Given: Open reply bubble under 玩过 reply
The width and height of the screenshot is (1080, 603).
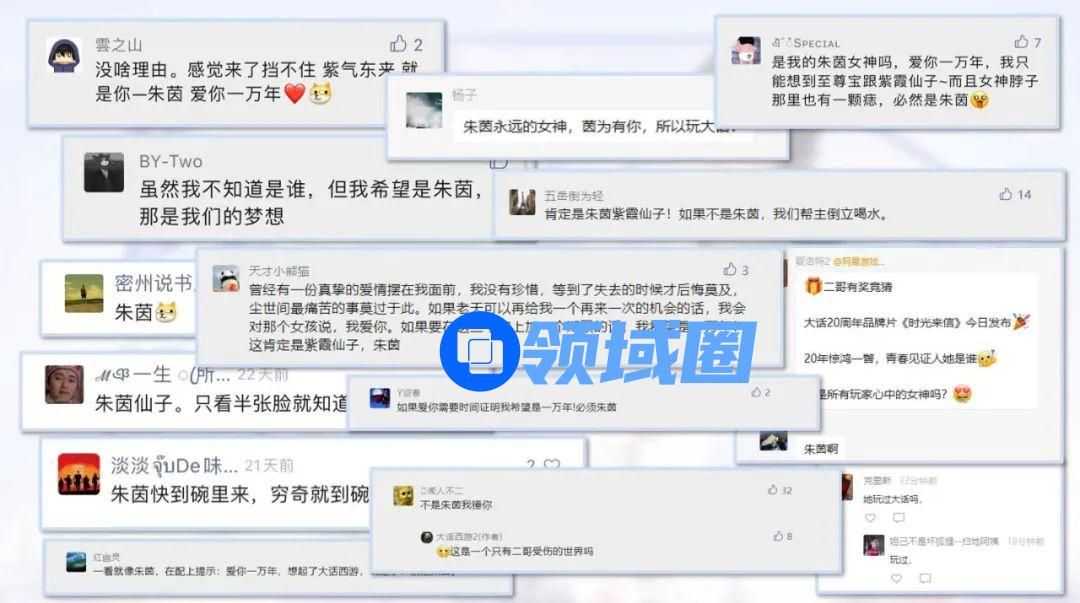Looking at the screenshot, I should [x=925, y=578].
